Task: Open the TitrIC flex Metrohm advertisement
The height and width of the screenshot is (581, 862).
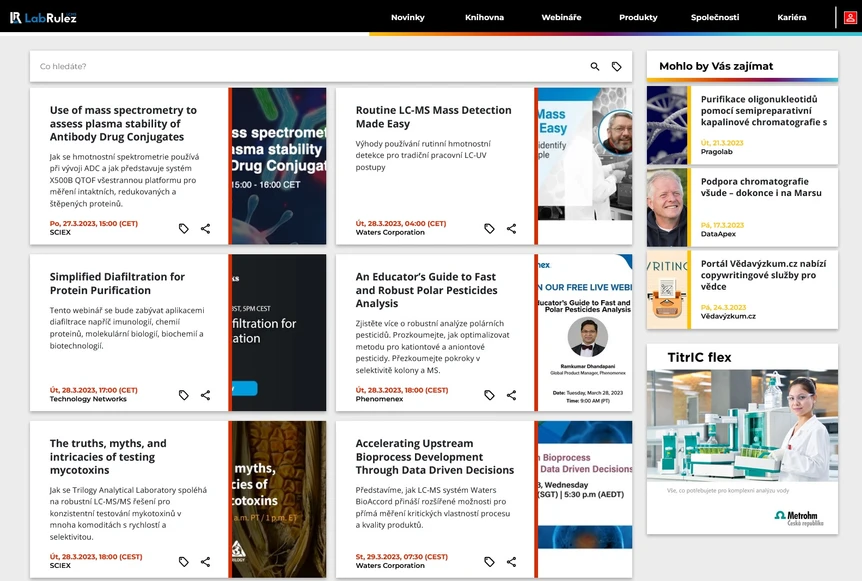Action: (743, 439)
